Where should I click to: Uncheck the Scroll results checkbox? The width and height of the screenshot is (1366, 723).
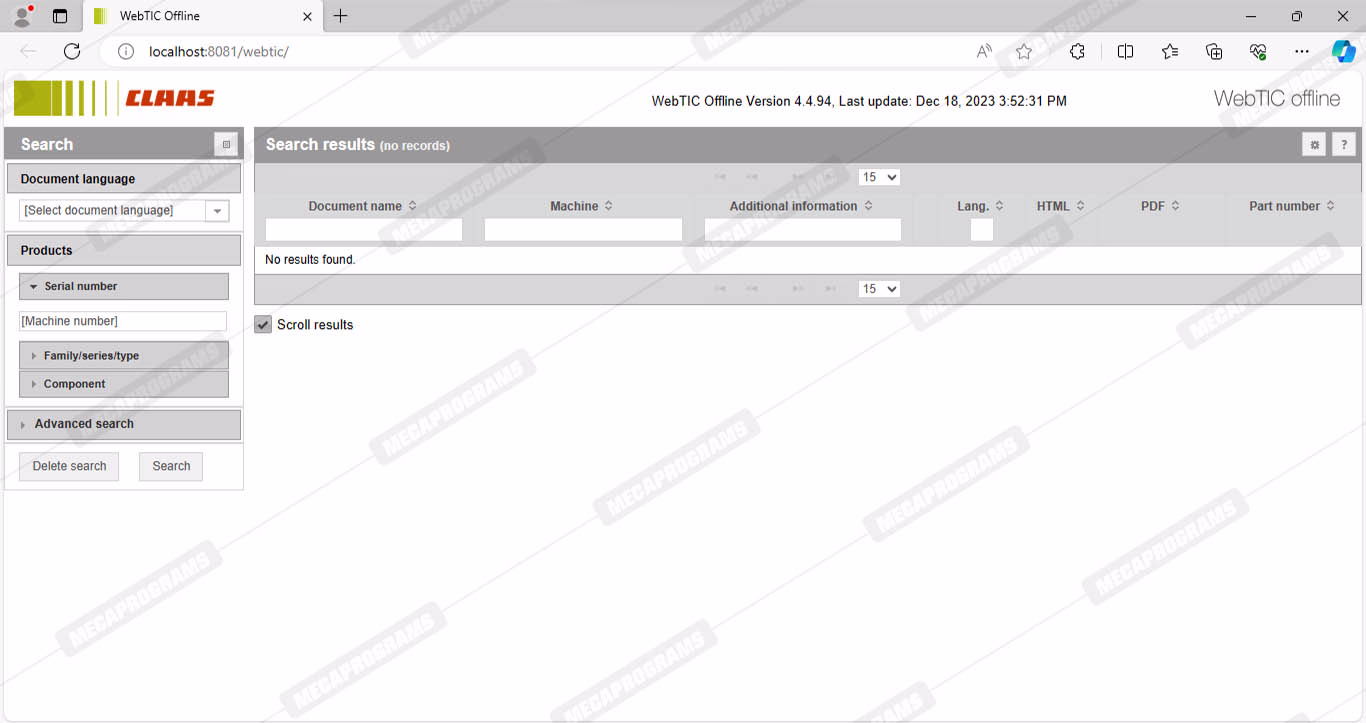tap(263, 325)
